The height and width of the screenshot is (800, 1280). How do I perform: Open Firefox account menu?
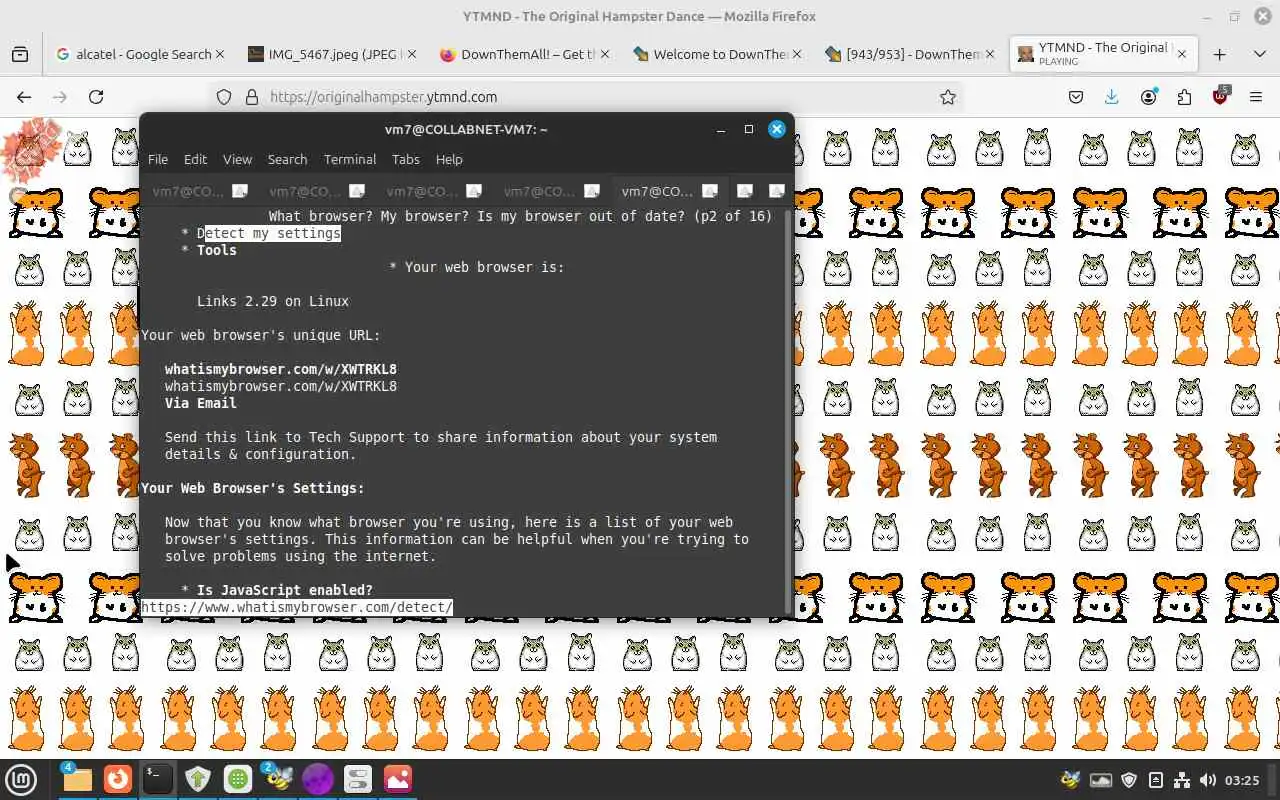pos(1149,97)
